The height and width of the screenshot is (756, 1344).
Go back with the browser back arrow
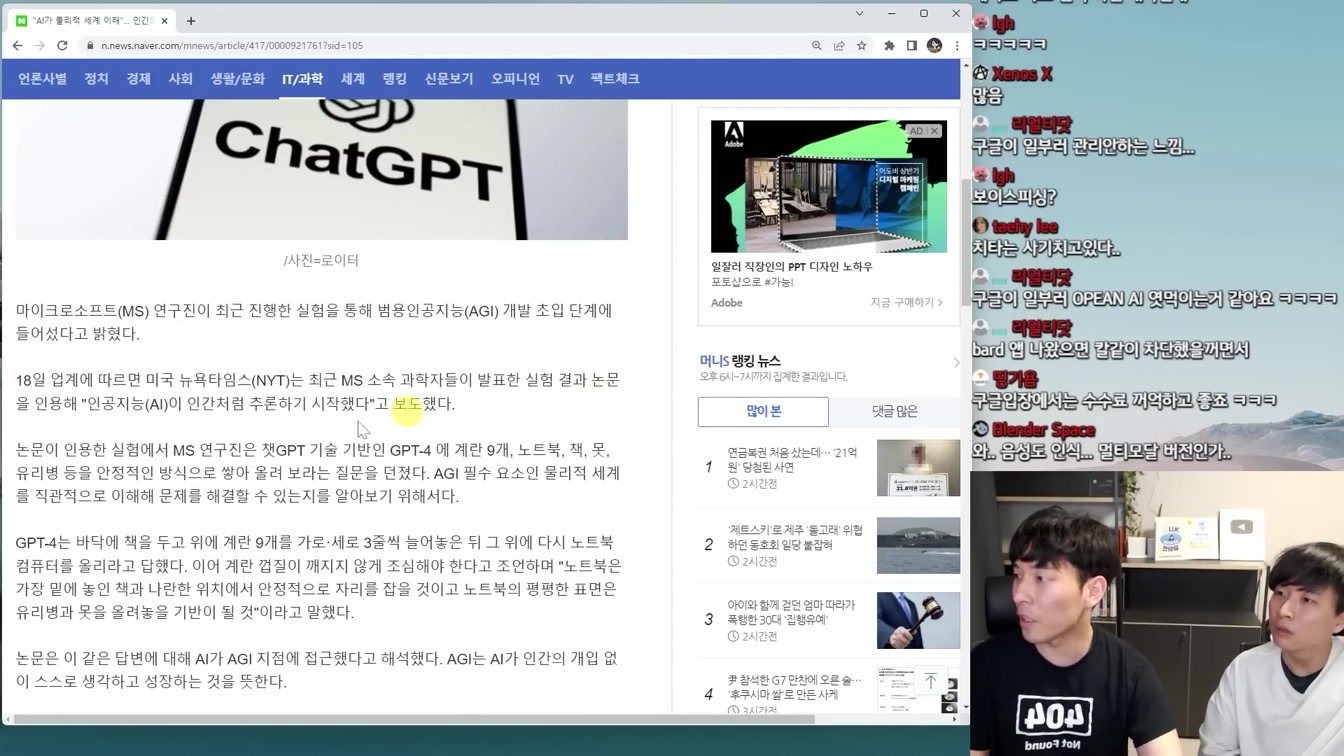click(17, 45)
